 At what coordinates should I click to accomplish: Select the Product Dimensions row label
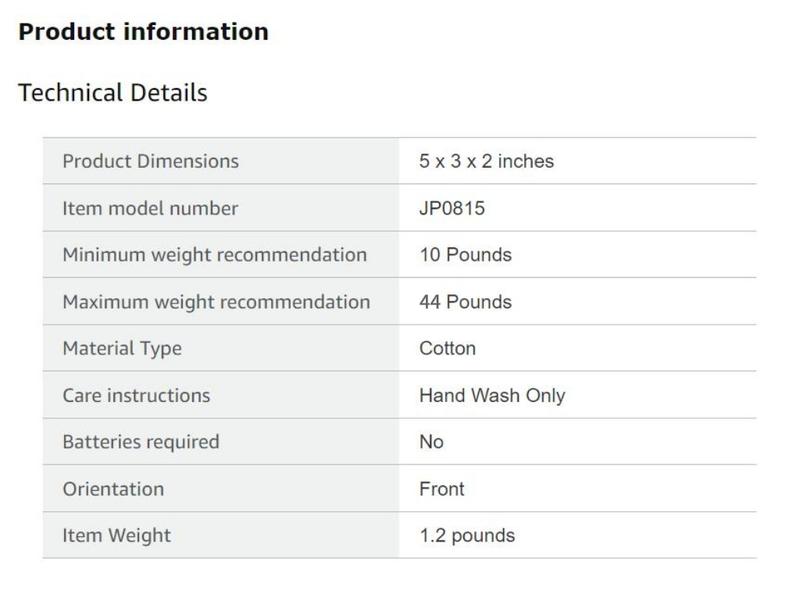[150, 161]
